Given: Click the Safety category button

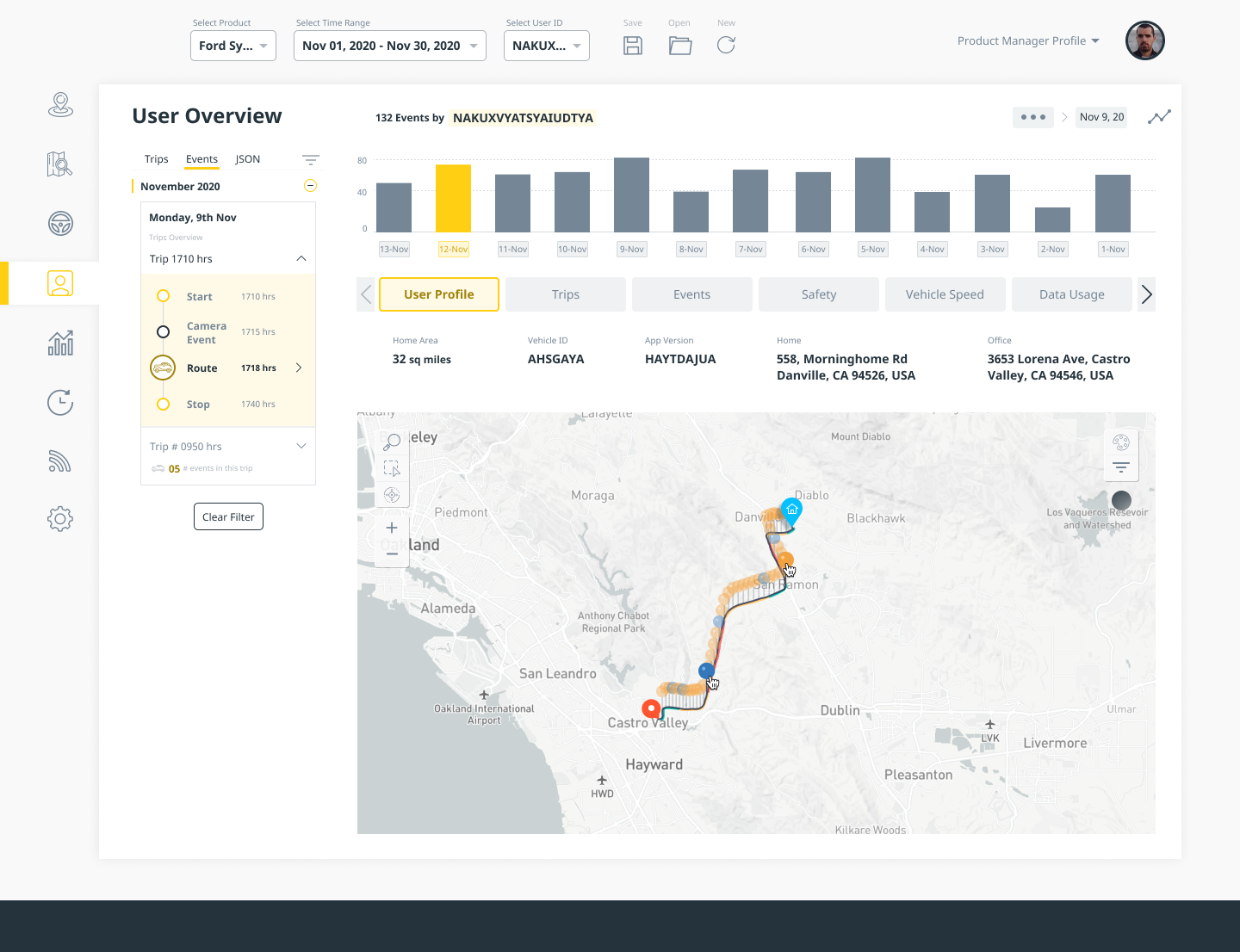Looking at the screenshot, I should 819,294.
